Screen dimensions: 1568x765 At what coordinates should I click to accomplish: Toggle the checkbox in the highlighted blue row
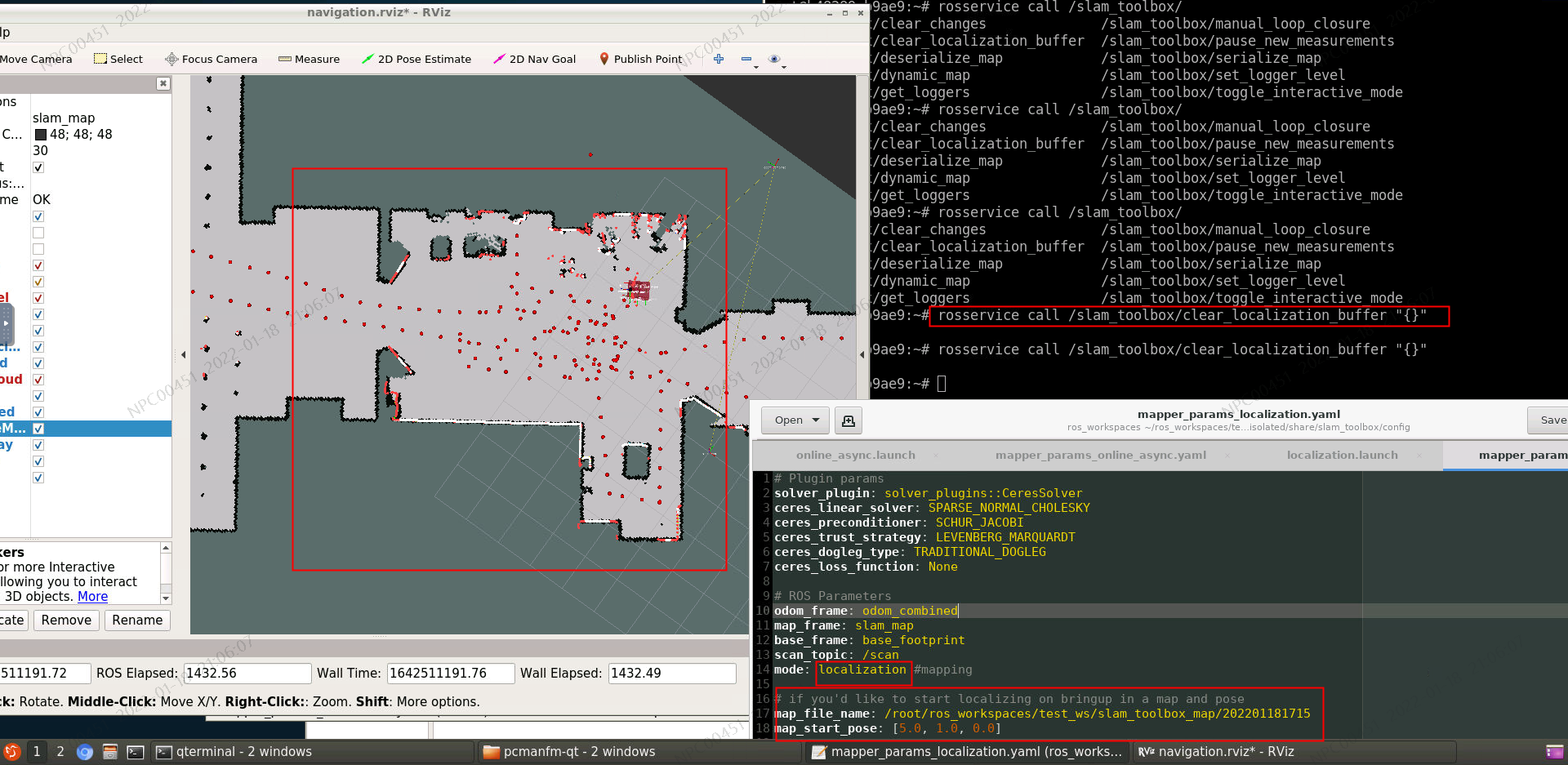click(38, 429)
